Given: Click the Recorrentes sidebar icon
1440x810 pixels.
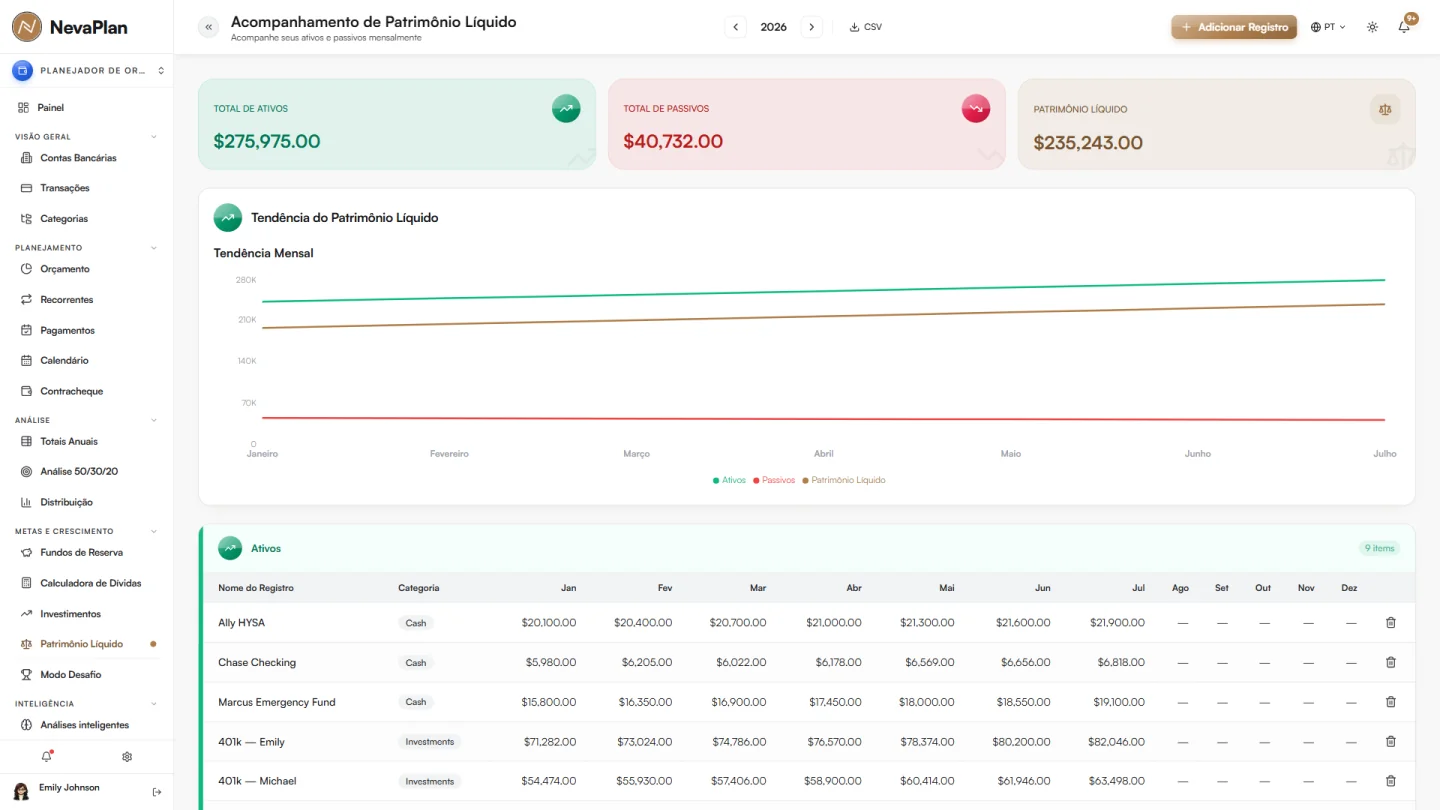Looking at the screenshot, I should coord(27,300).
